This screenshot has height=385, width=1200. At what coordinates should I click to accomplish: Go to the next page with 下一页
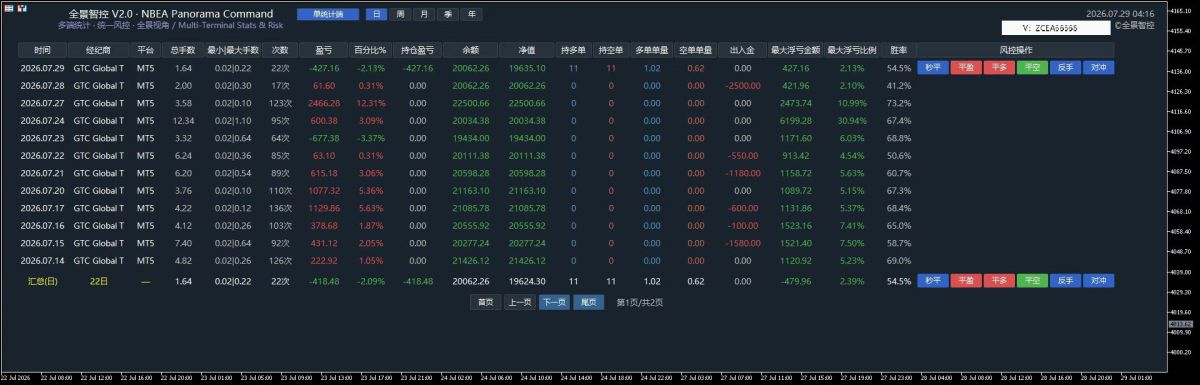click(553, 301)
